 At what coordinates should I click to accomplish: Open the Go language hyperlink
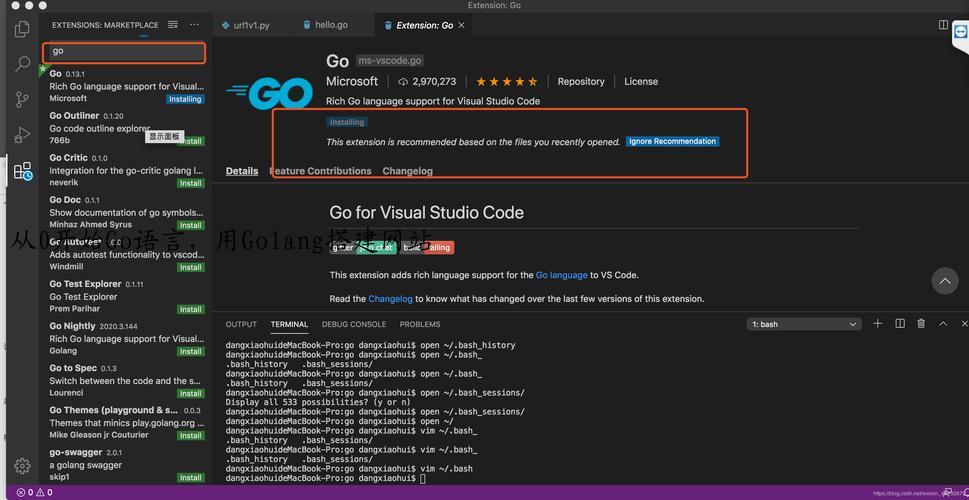tap(561, 275)
